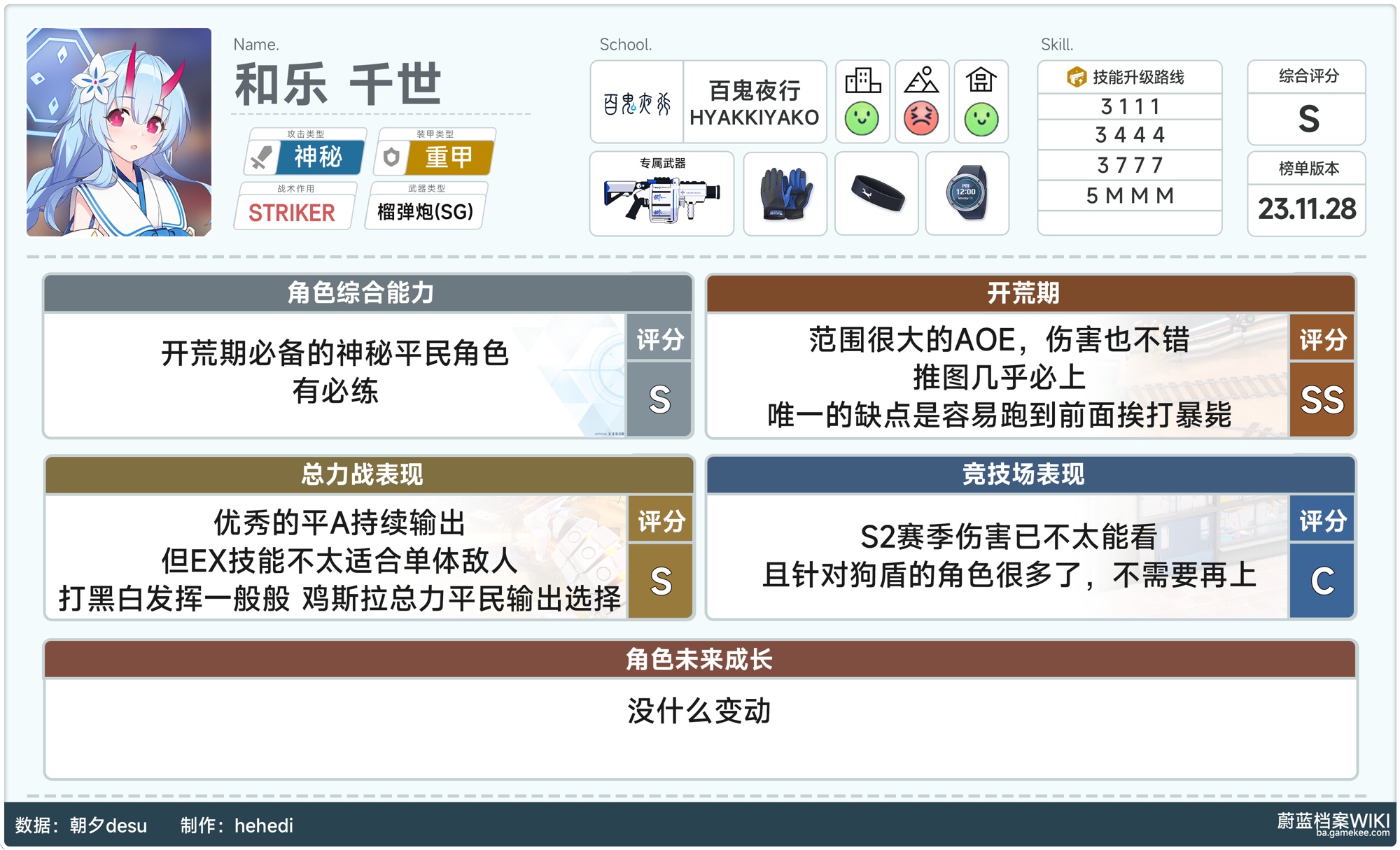This screenshot has width=1400, height=850.
Task: Click the urban terrain building icon
Action: click(862, 80)
